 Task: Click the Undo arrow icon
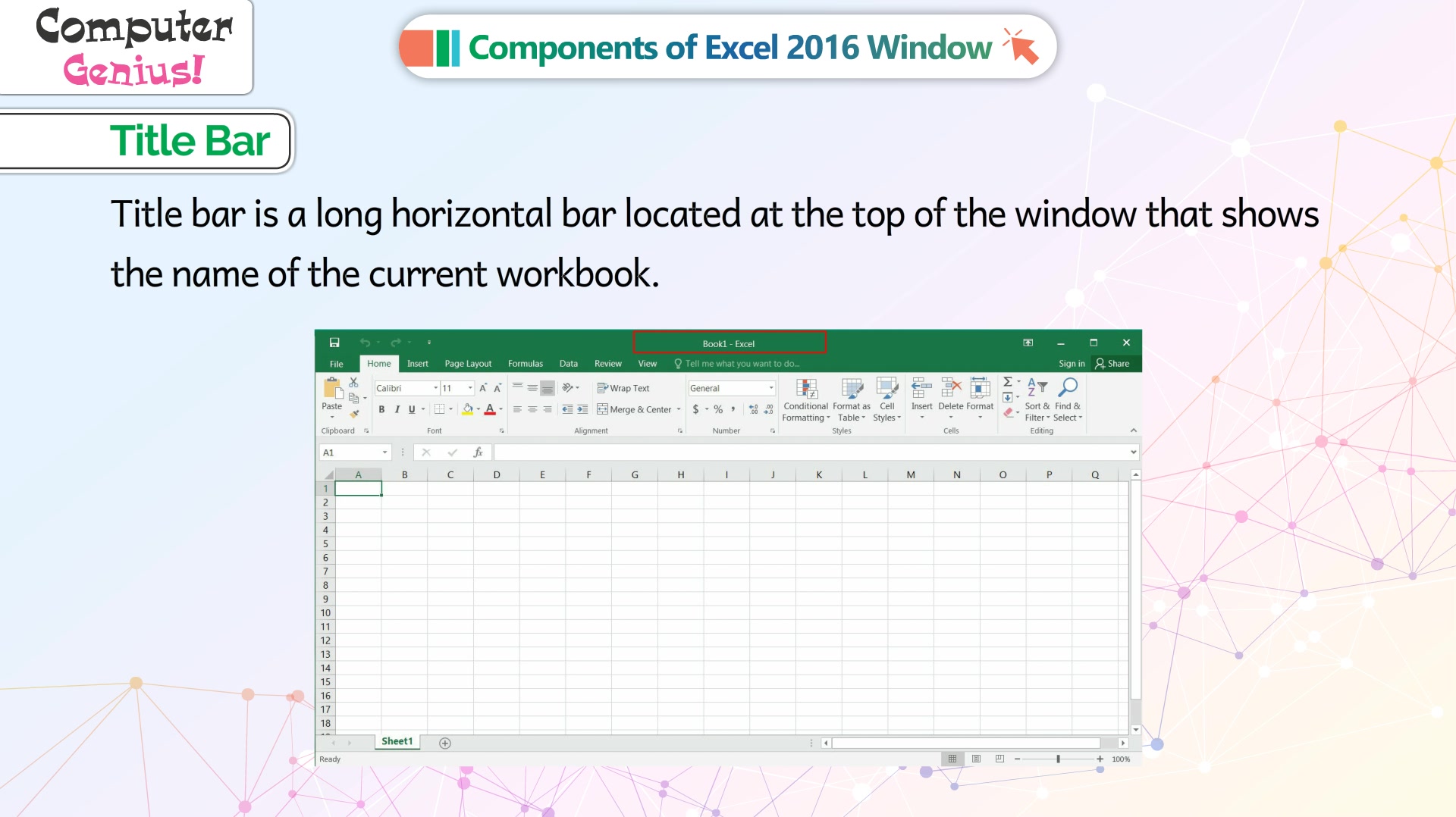tap(365, 343)
